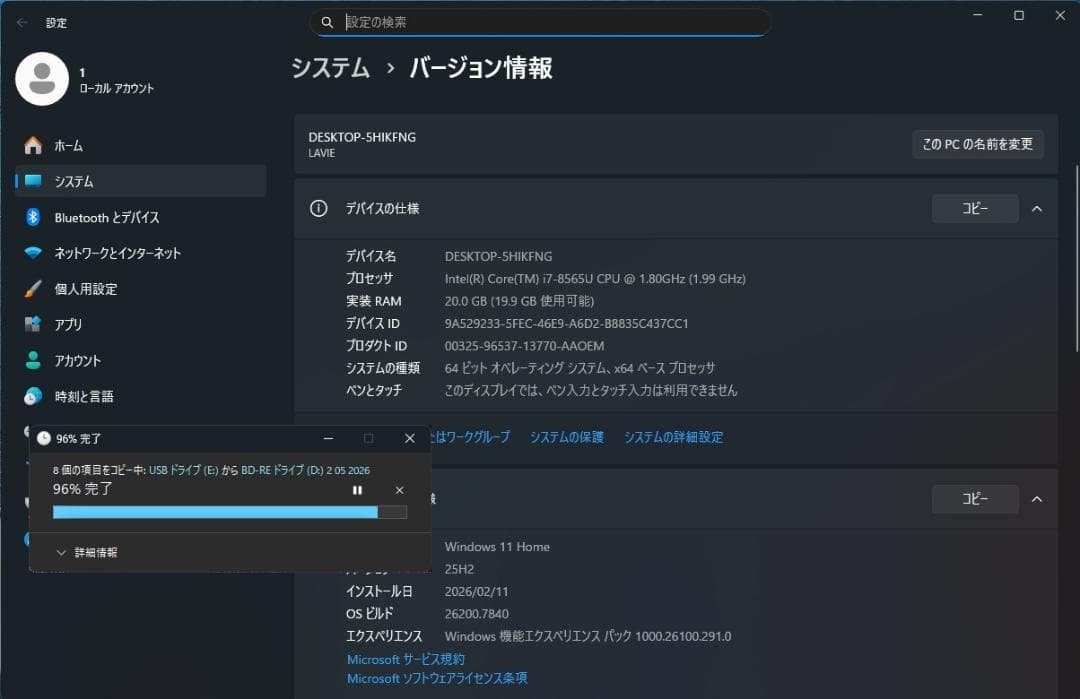Click the time and language globe icon
Viewport: 1080px width, 699px height.
pyautogui.click(x=33, y=396)
